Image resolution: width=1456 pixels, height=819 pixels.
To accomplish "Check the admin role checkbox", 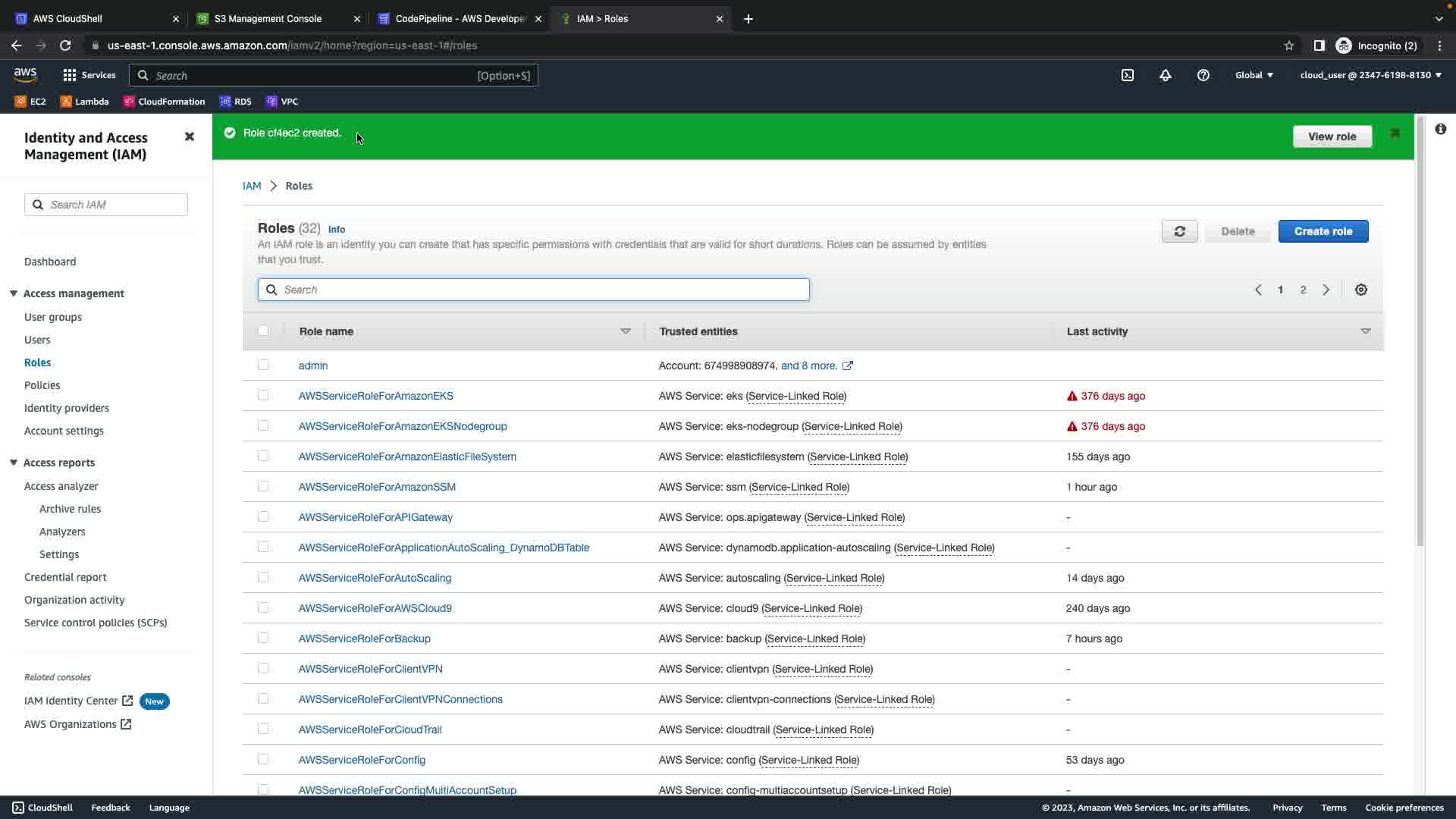I will (x=263, y=365).
